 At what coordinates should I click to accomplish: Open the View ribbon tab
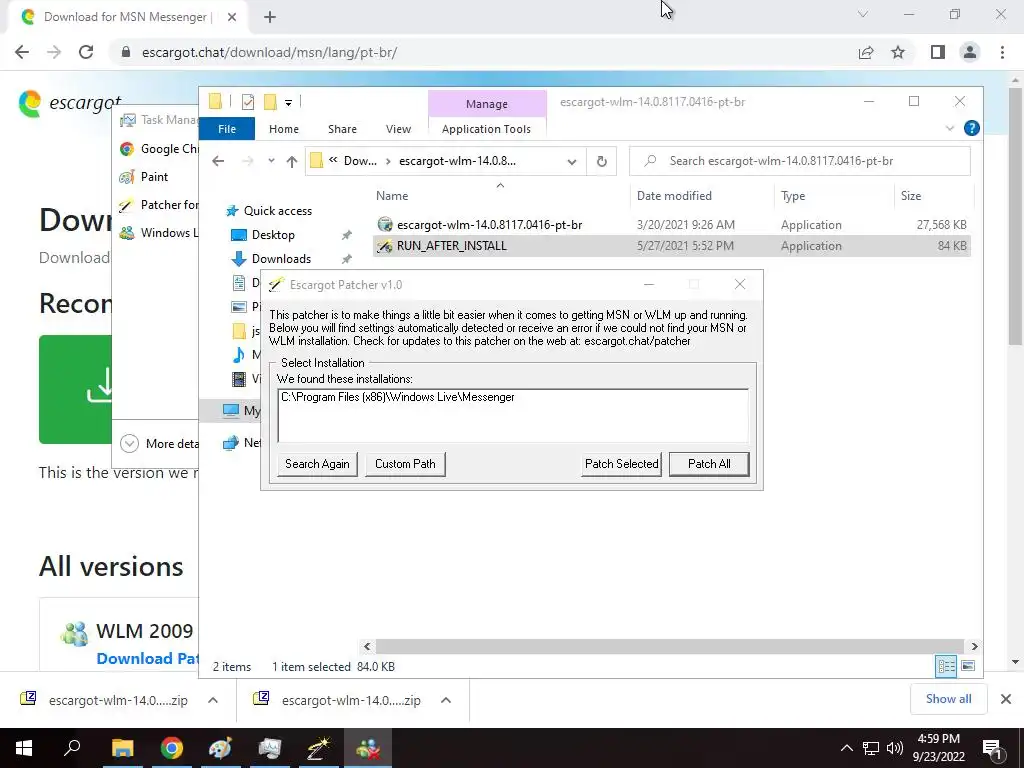pyautogui.click(x=398, y=129)
